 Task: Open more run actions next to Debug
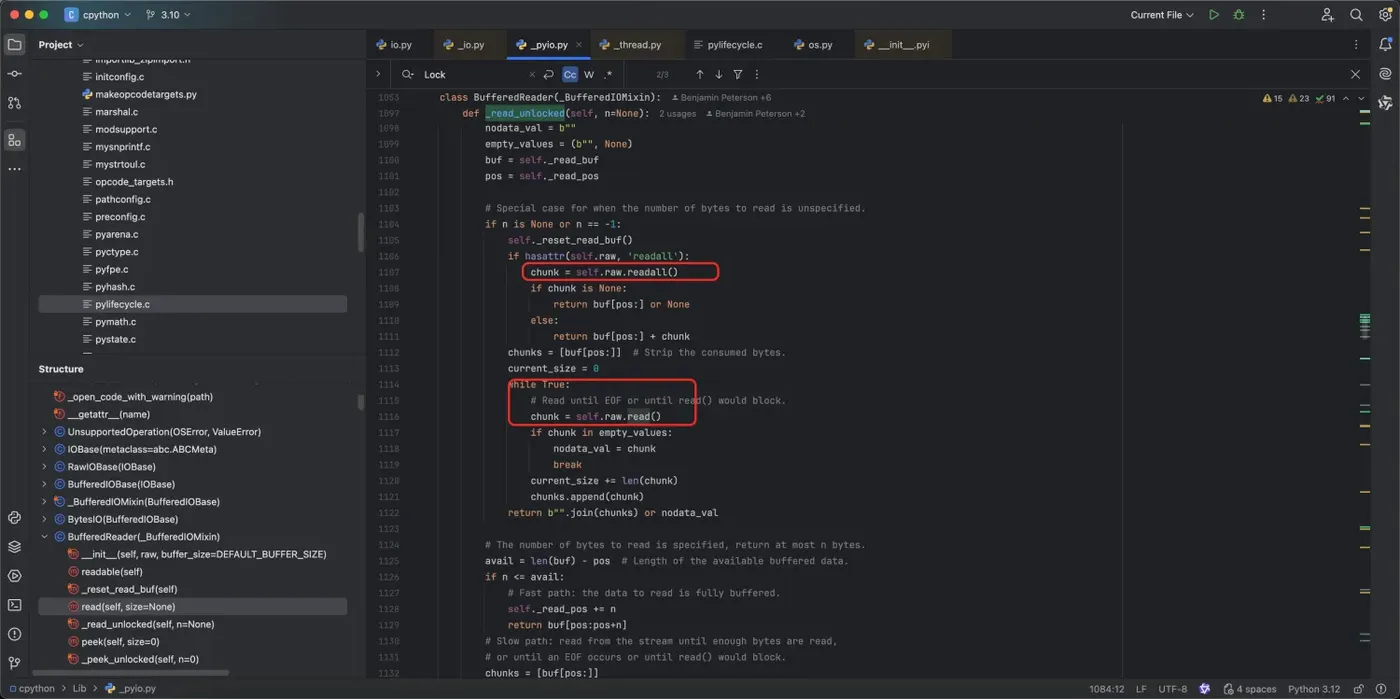click(x=1263, y=15)
